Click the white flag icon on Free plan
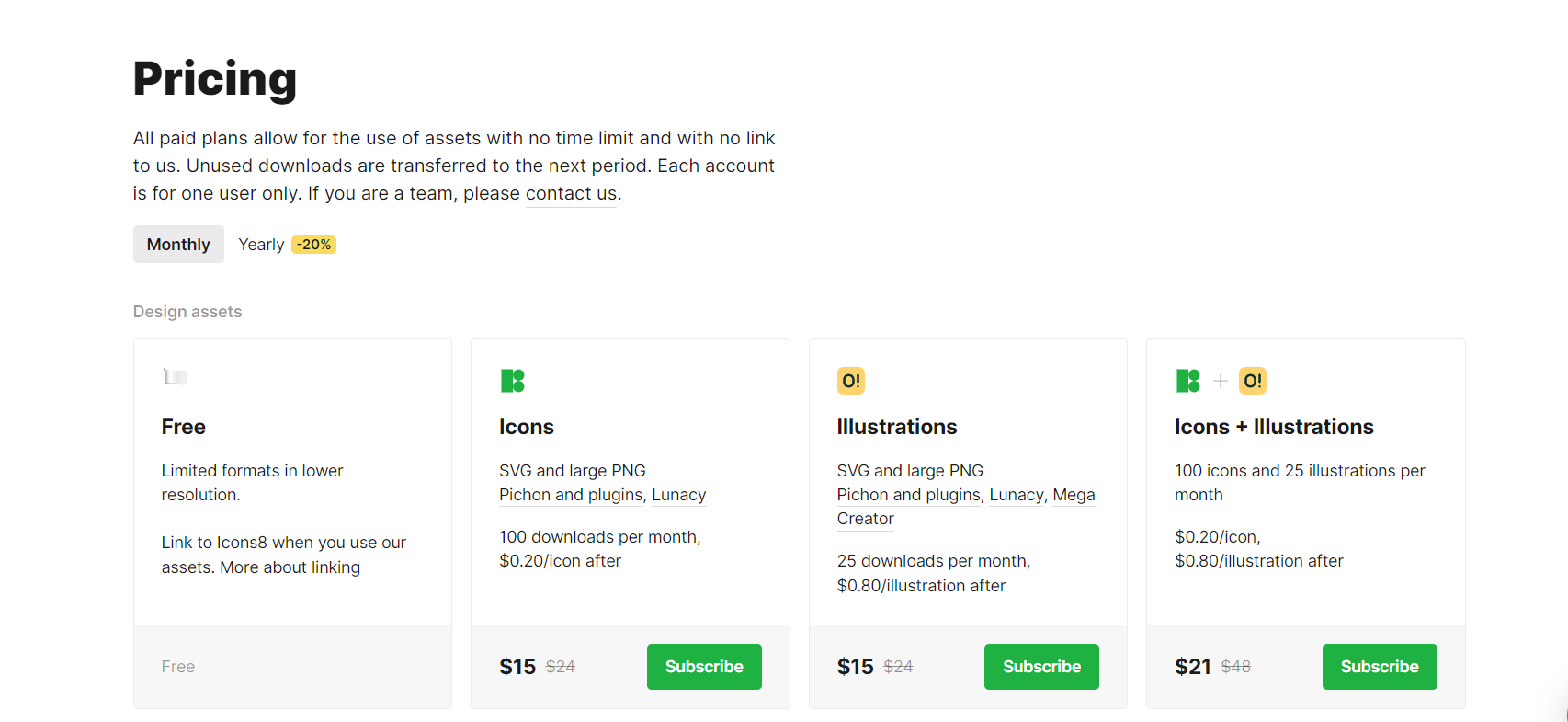1568x722 pixels. click(x=175, y=379)
